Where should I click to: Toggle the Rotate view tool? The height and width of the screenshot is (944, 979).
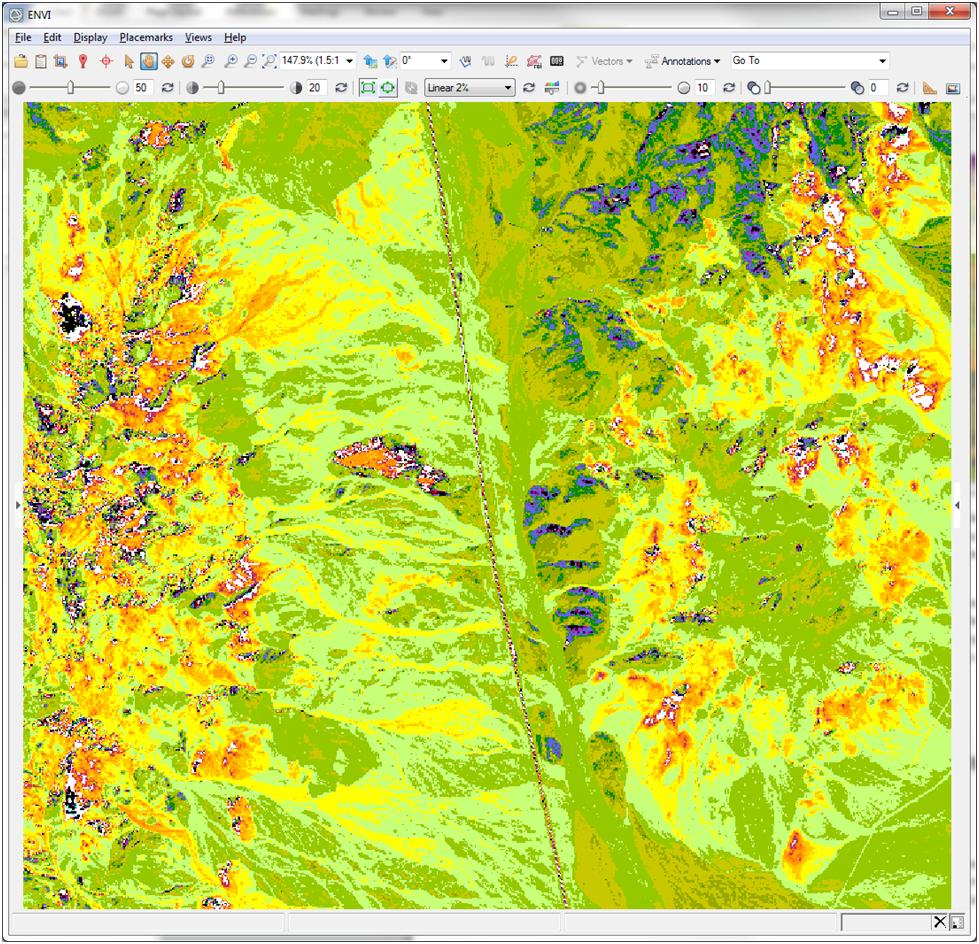(x=187, y=62)
